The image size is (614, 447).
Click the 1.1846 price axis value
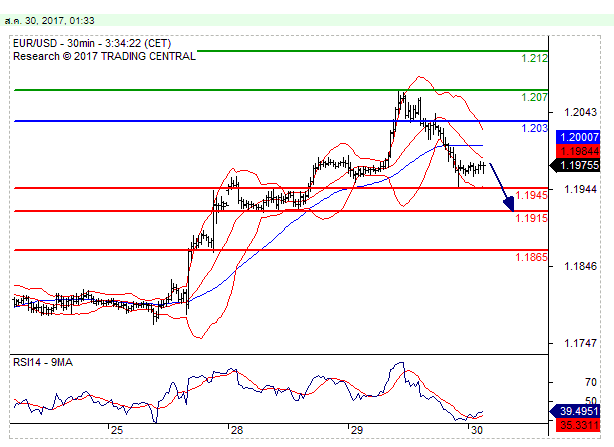click(x=580, y=266)
